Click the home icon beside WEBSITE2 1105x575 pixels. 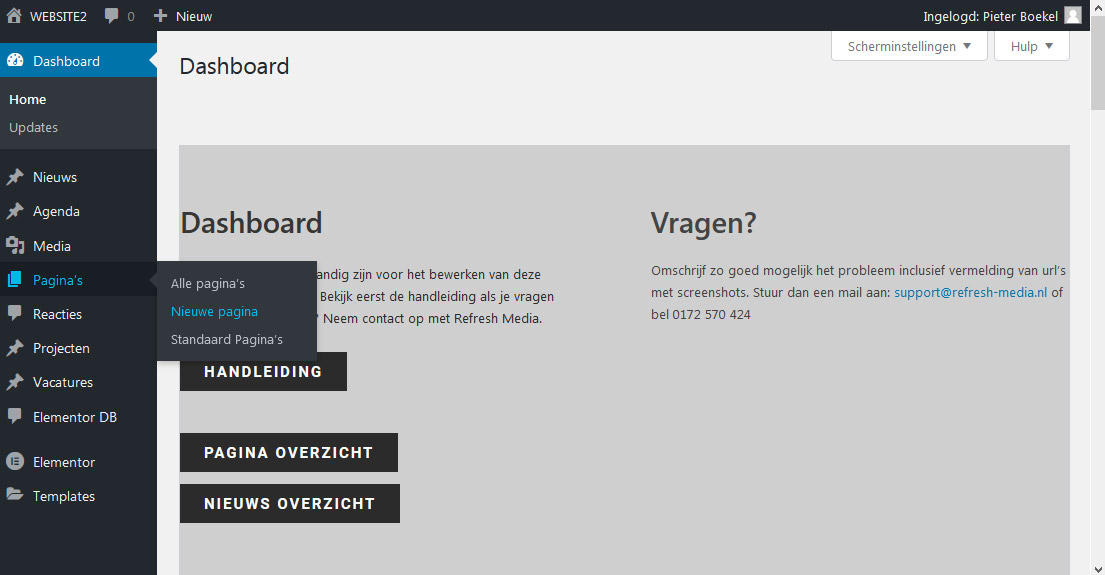[14, 16]
